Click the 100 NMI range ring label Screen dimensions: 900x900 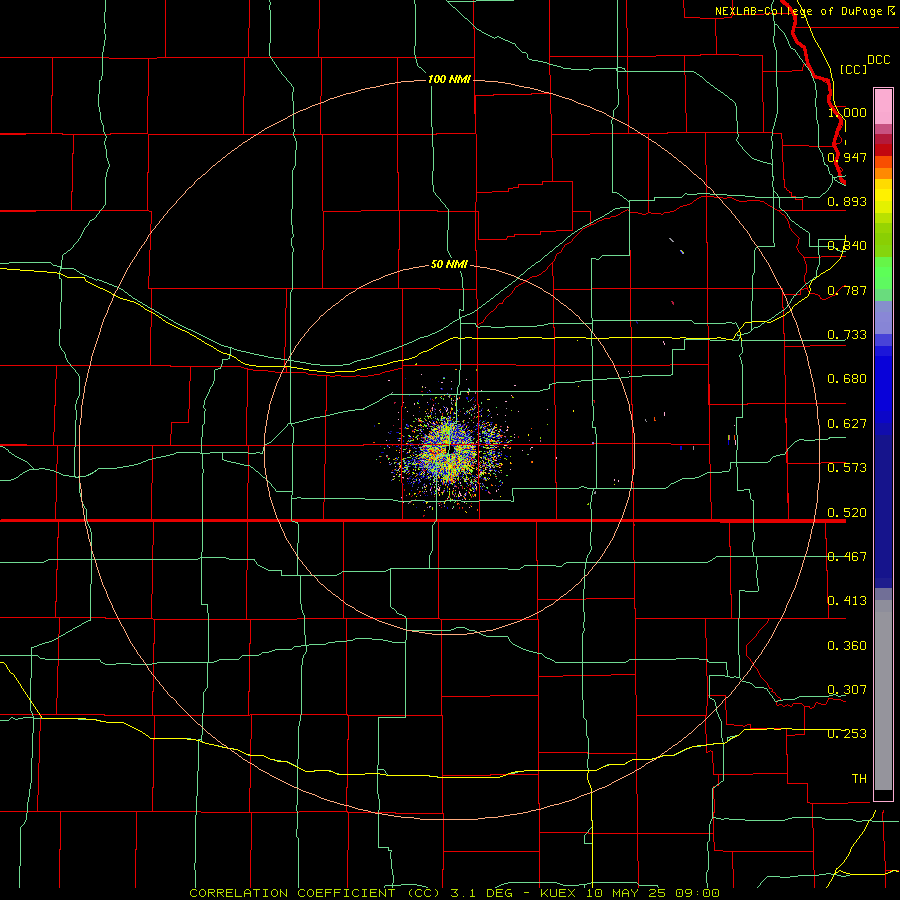(x=449, y=79)
